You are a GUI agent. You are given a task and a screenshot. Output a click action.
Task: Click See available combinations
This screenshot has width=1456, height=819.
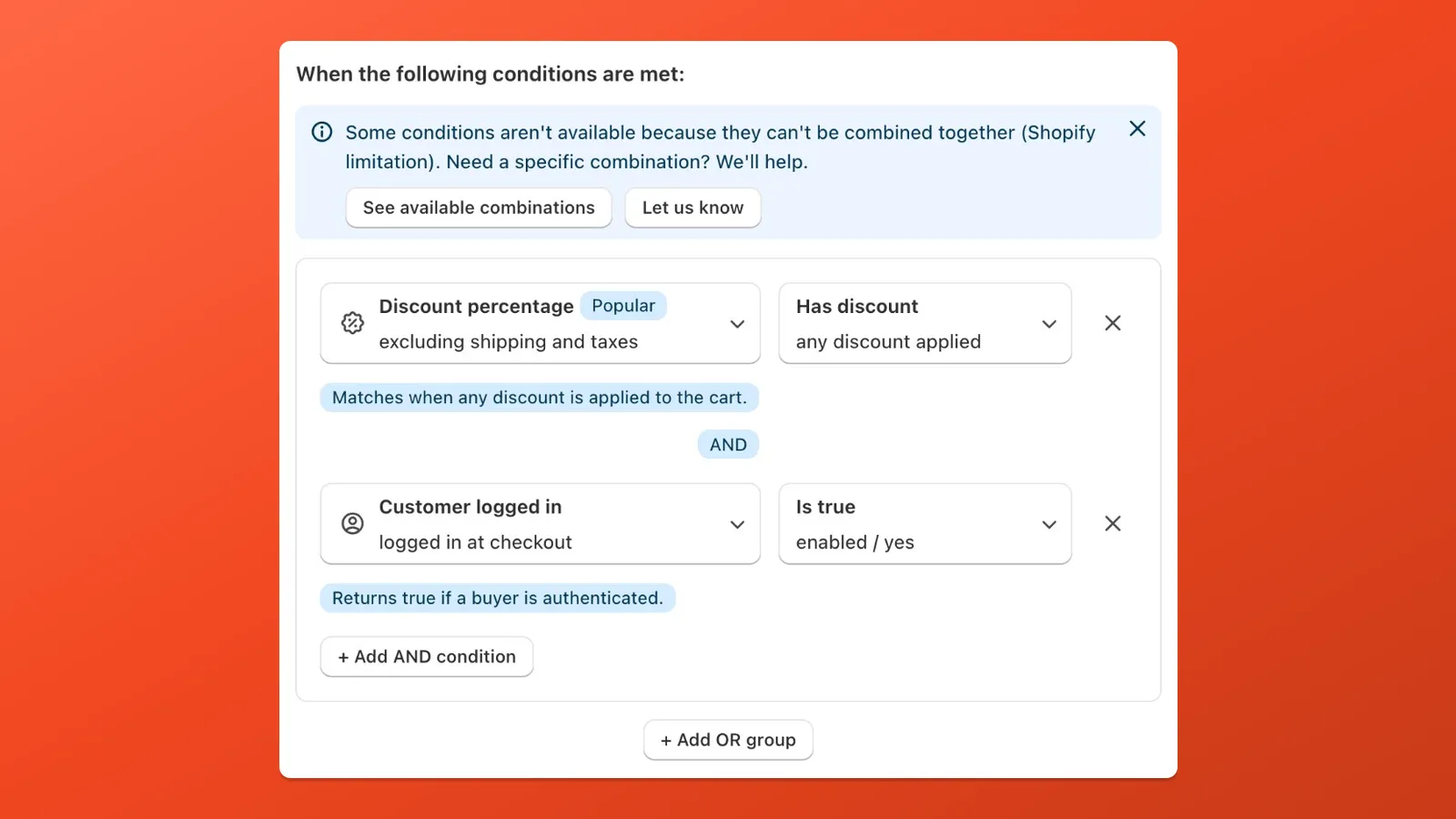tap(478, 207)
